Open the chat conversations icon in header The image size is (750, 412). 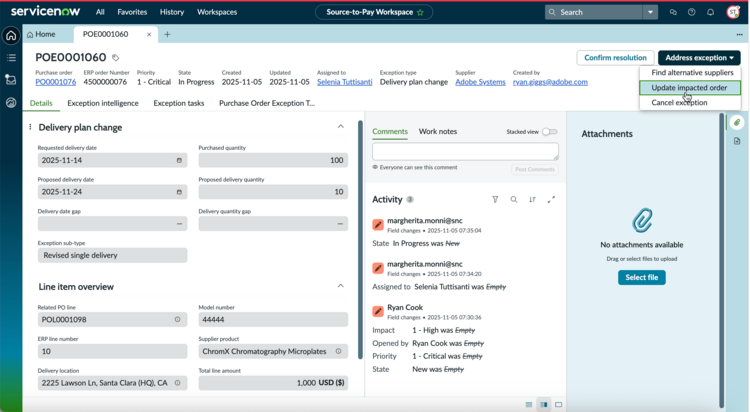(x=673, y=12)
